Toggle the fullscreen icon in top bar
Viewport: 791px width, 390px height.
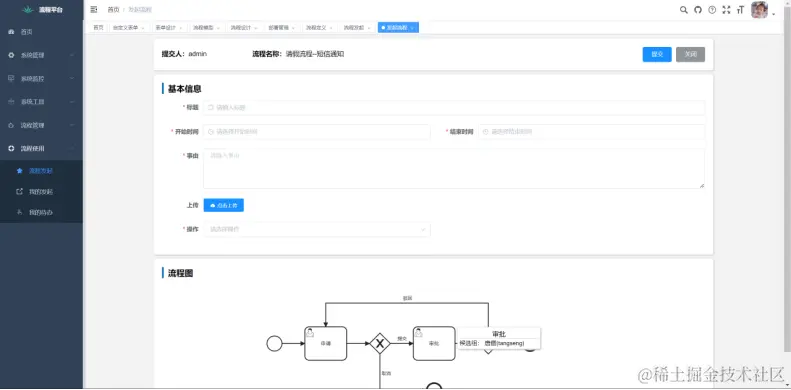coord(726,10)
